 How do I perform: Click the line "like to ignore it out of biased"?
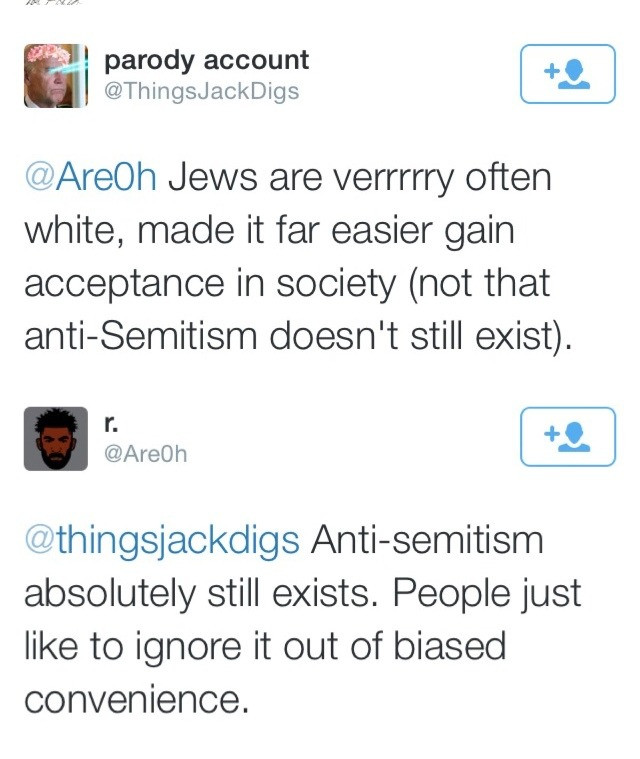264,646
